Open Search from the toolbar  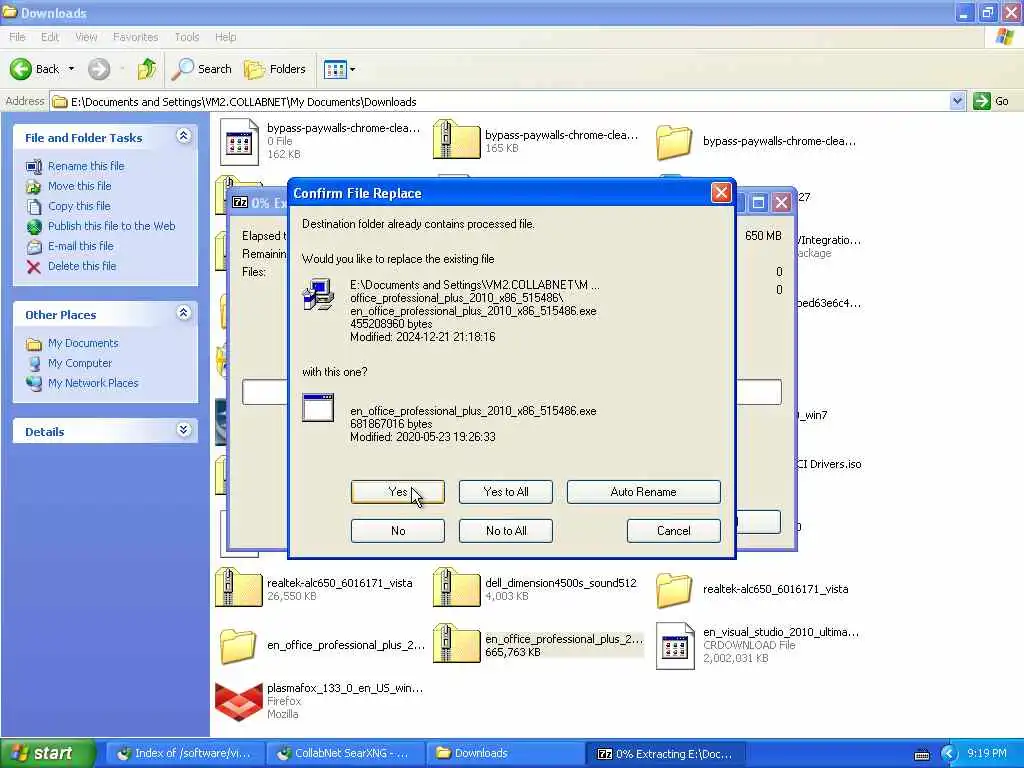point(202,69)
